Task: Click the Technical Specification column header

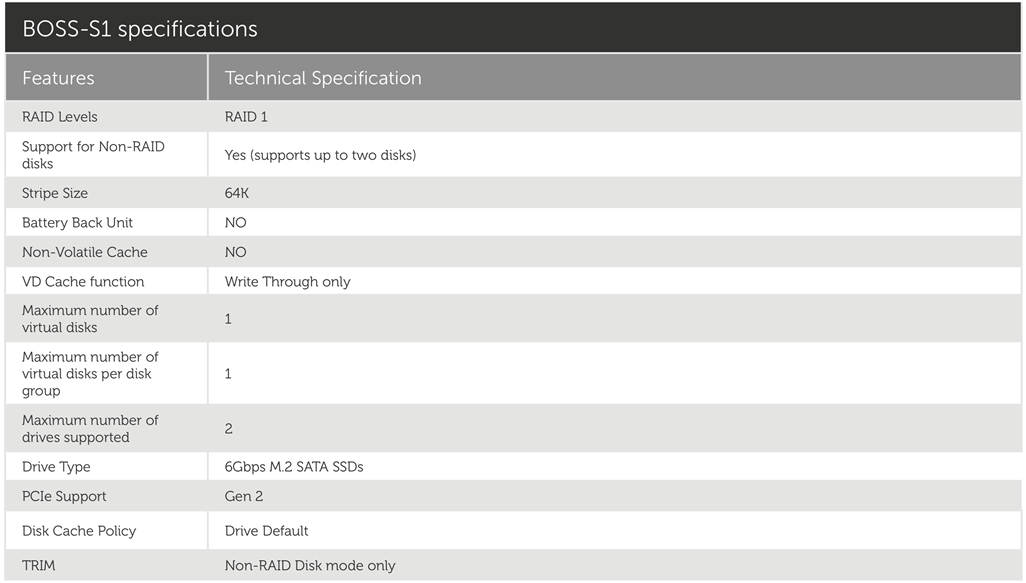Action: (323, 78)
